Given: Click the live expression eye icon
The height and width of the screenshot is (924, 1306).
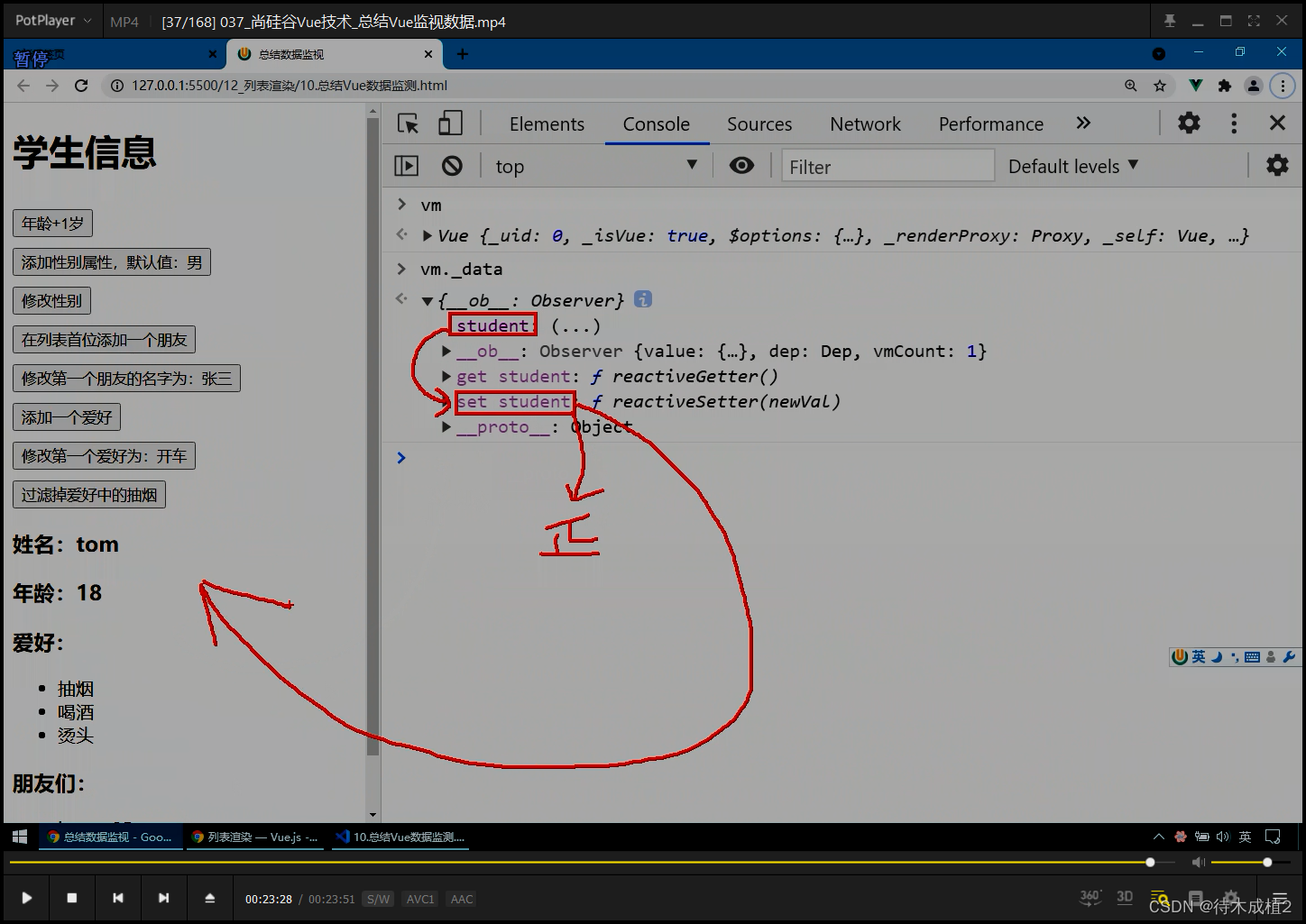Looking at the screenshot, I should pos(741,166).
